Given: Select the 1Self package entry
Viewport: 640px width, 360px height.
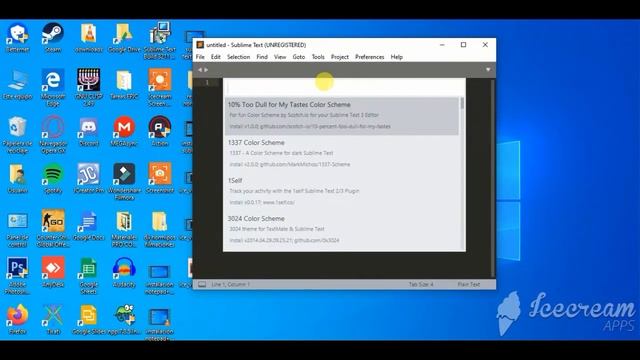Looking at the screenshot, I should [342, 191].
